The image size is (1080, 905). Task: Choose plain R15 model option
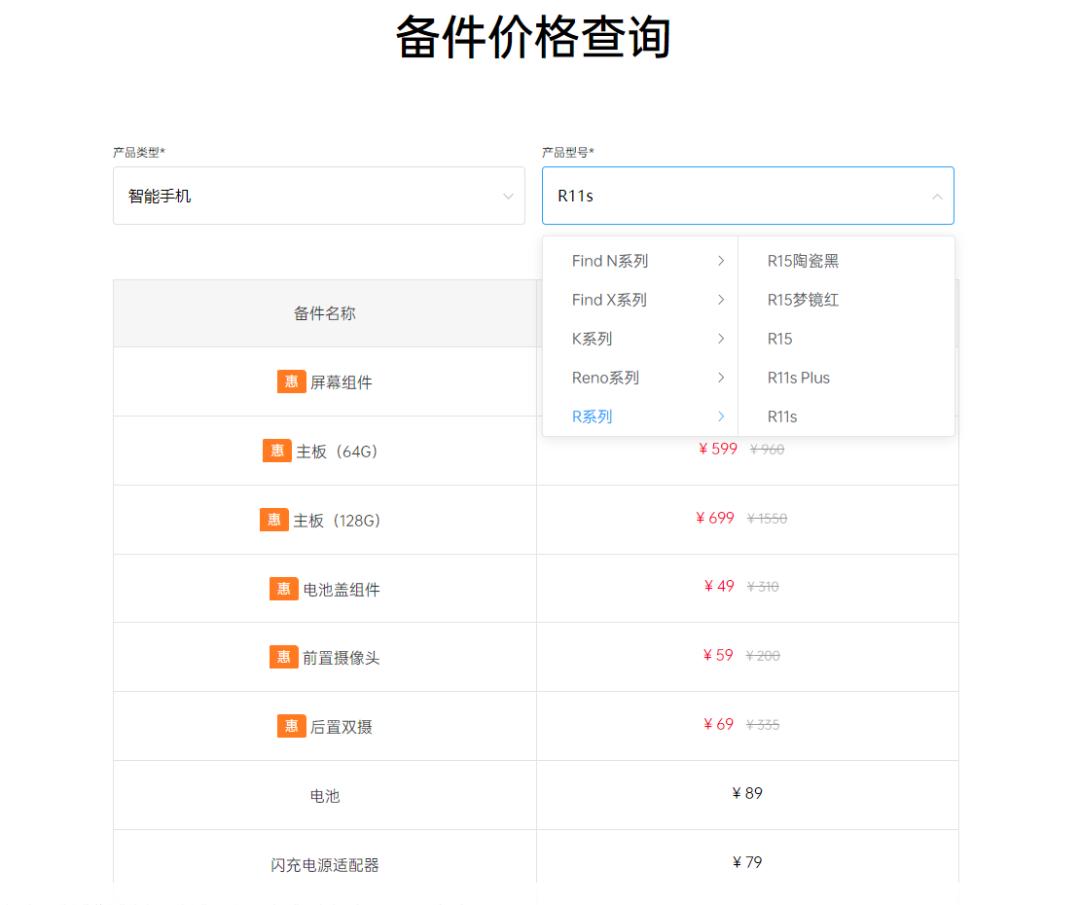(x=780, y=339)
